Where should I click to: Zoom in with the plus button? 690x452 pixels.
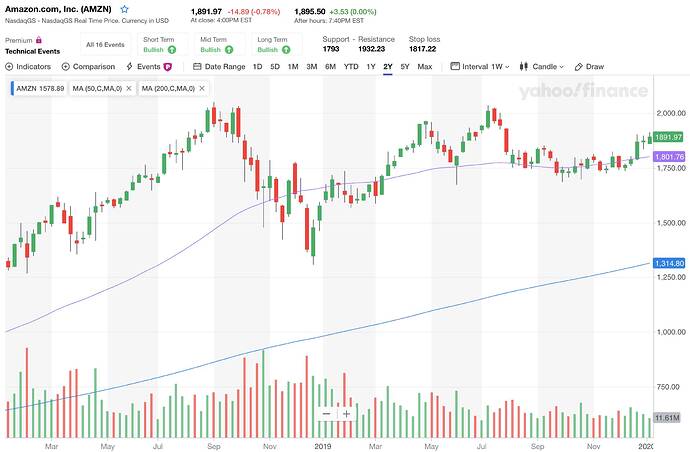pos(346,414)
